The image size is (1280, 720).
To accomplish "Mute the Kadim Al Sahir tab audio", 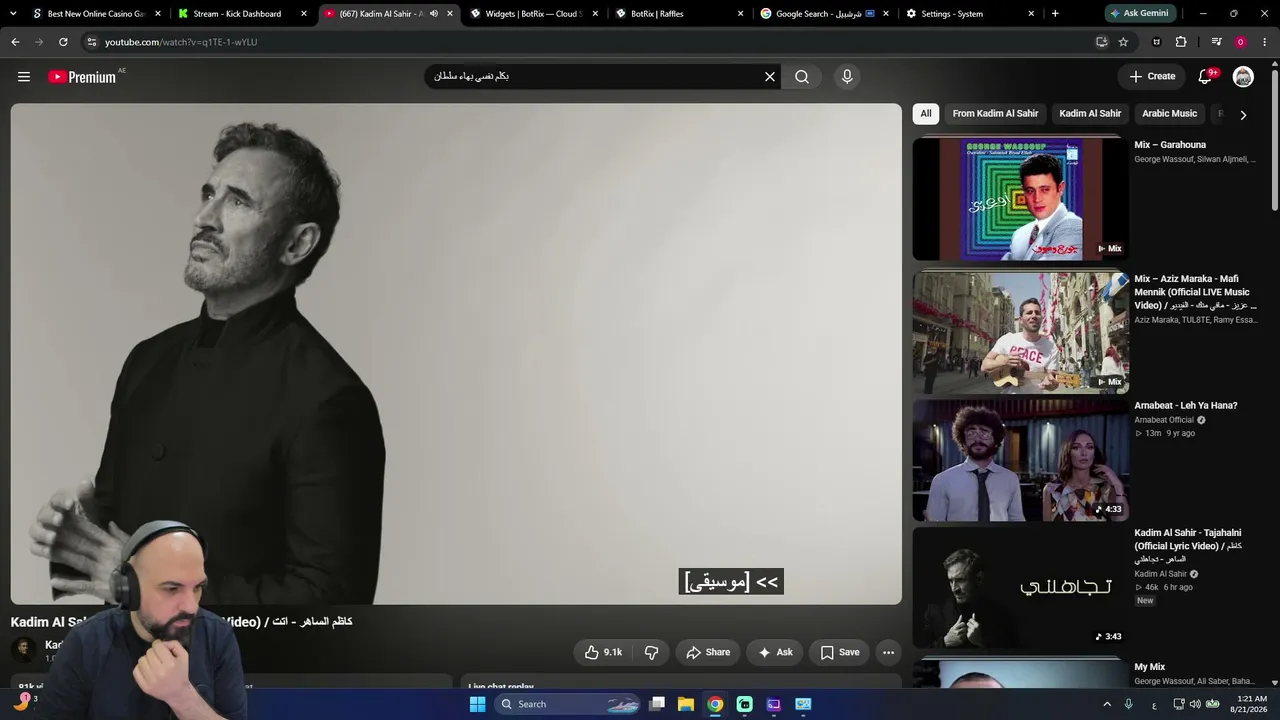I will click(x=434, y=14).
